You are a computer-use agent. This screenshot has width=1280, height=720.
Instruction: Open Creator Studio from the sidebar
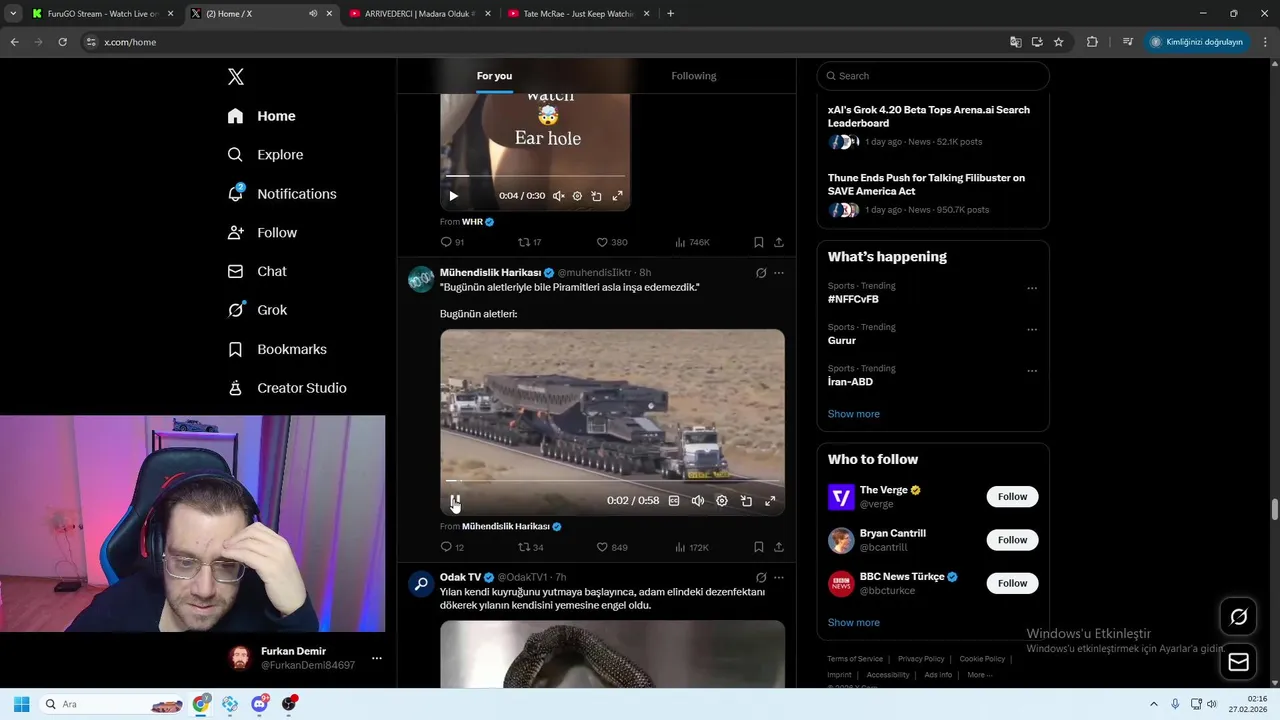(x=287, y=388)
